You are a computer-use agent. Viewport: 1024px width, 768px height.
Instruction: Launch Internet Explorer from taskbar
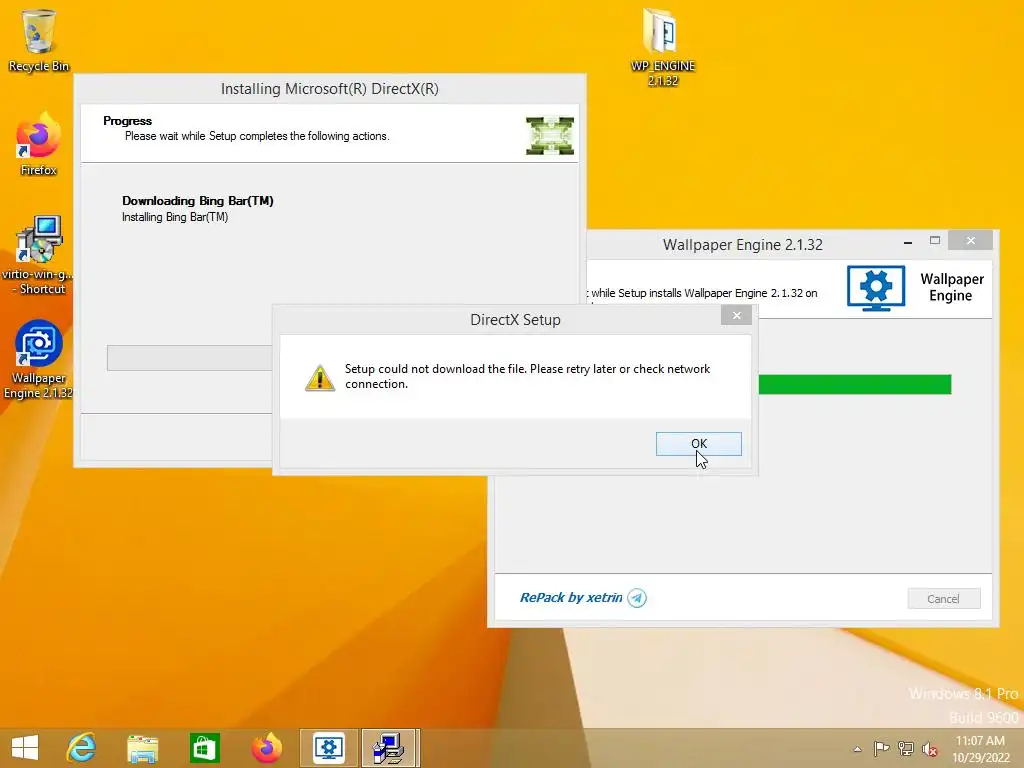(x=82, y=748)
